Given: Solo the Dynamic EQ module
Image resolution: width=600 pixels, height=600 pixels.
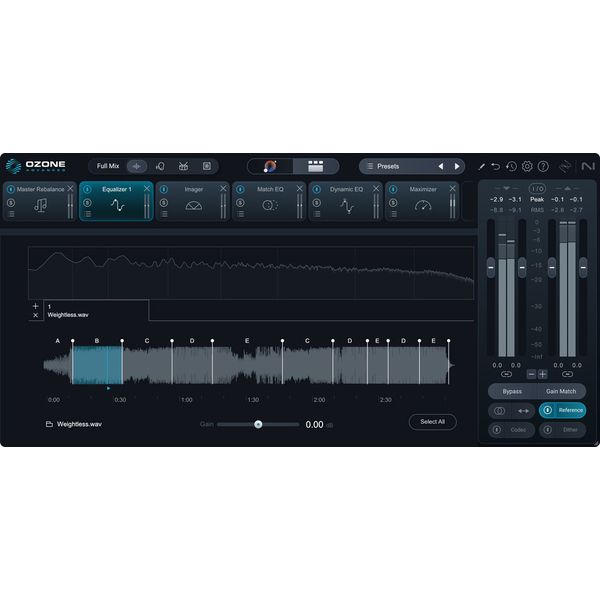Looking at the screenshot, I should pos(317,202).
